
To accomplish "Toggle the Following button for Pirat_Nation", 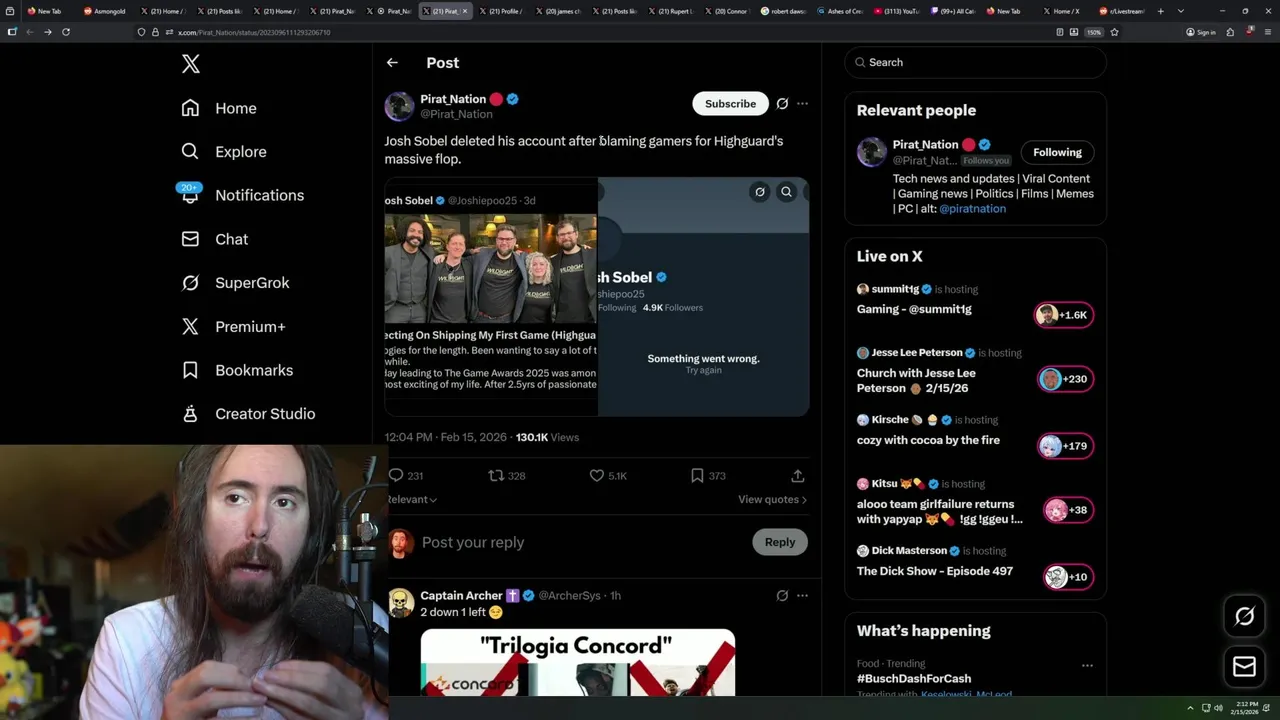I will tap(1057, 152).
